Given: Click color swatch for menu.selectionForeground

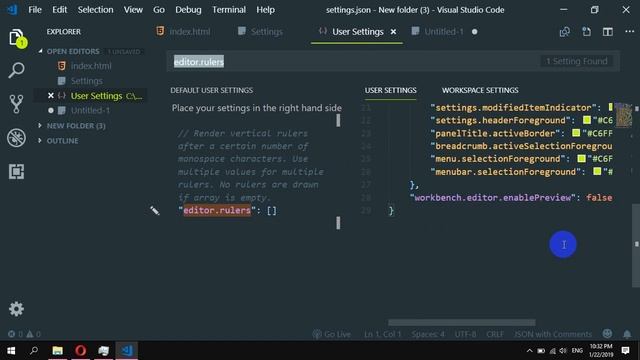Looking at the screenshot, I should point(582,158).
